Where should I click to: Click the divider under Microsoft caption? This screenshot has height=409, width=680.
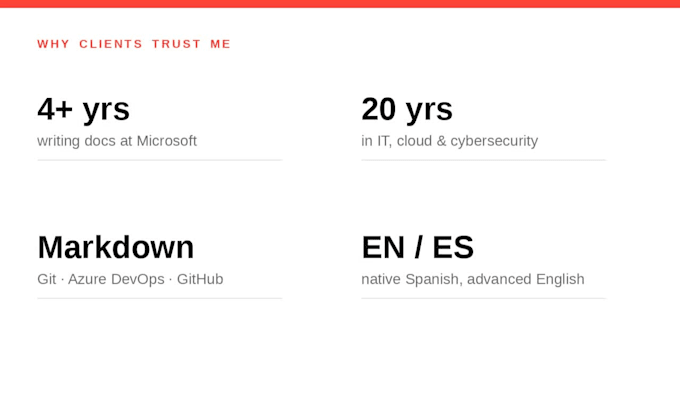(x=160, y=160)
